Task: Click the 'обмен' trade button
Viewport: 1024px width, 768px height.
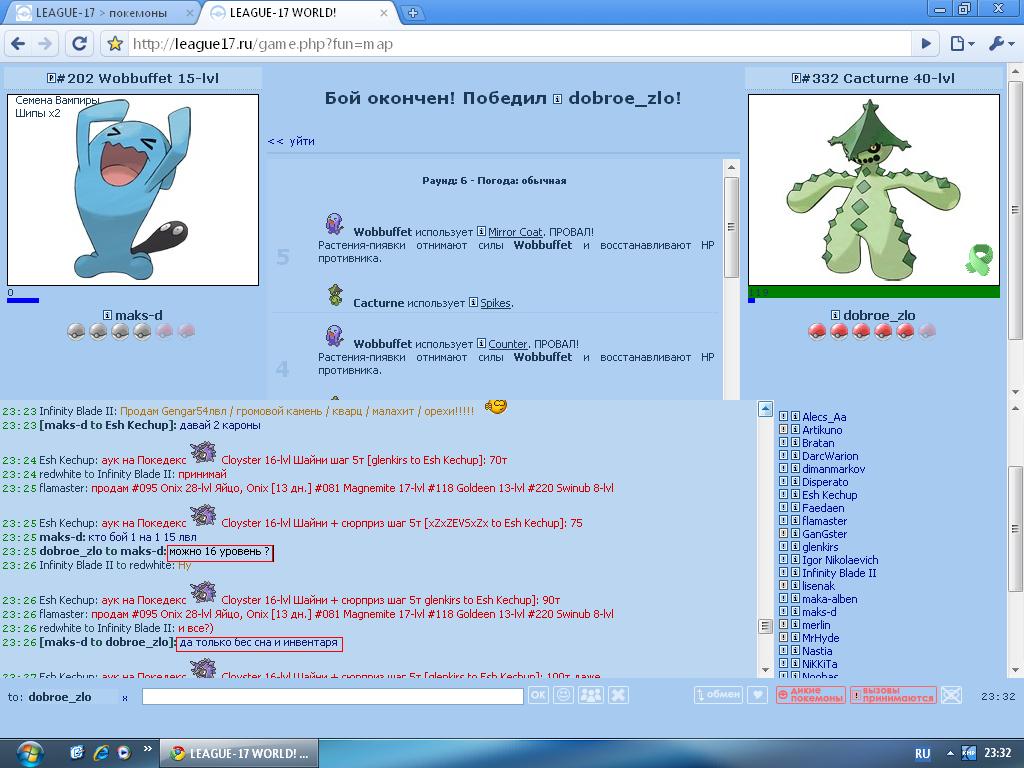Action: (718, 695)
